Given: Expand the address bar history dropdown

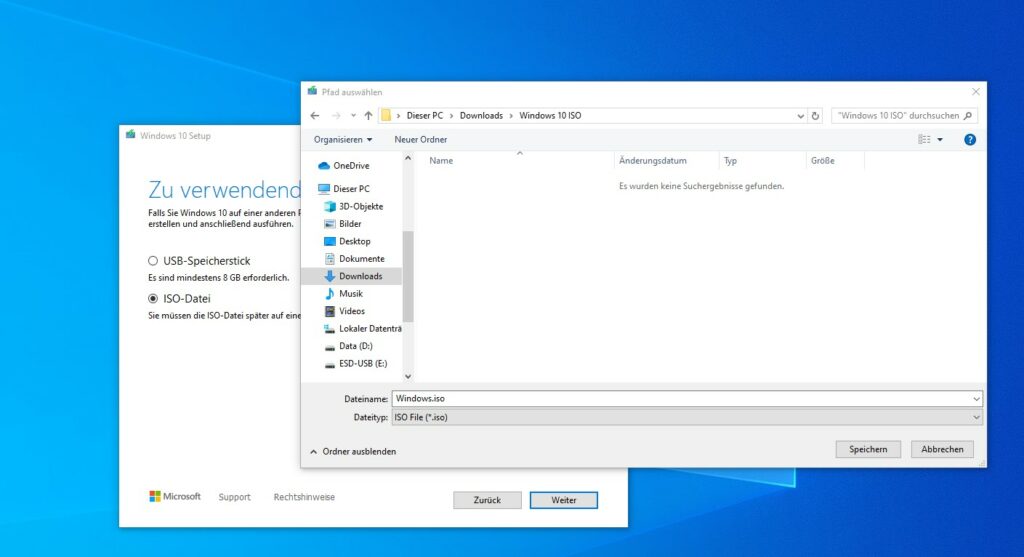Looking at the screenshot, I should 800,116.
